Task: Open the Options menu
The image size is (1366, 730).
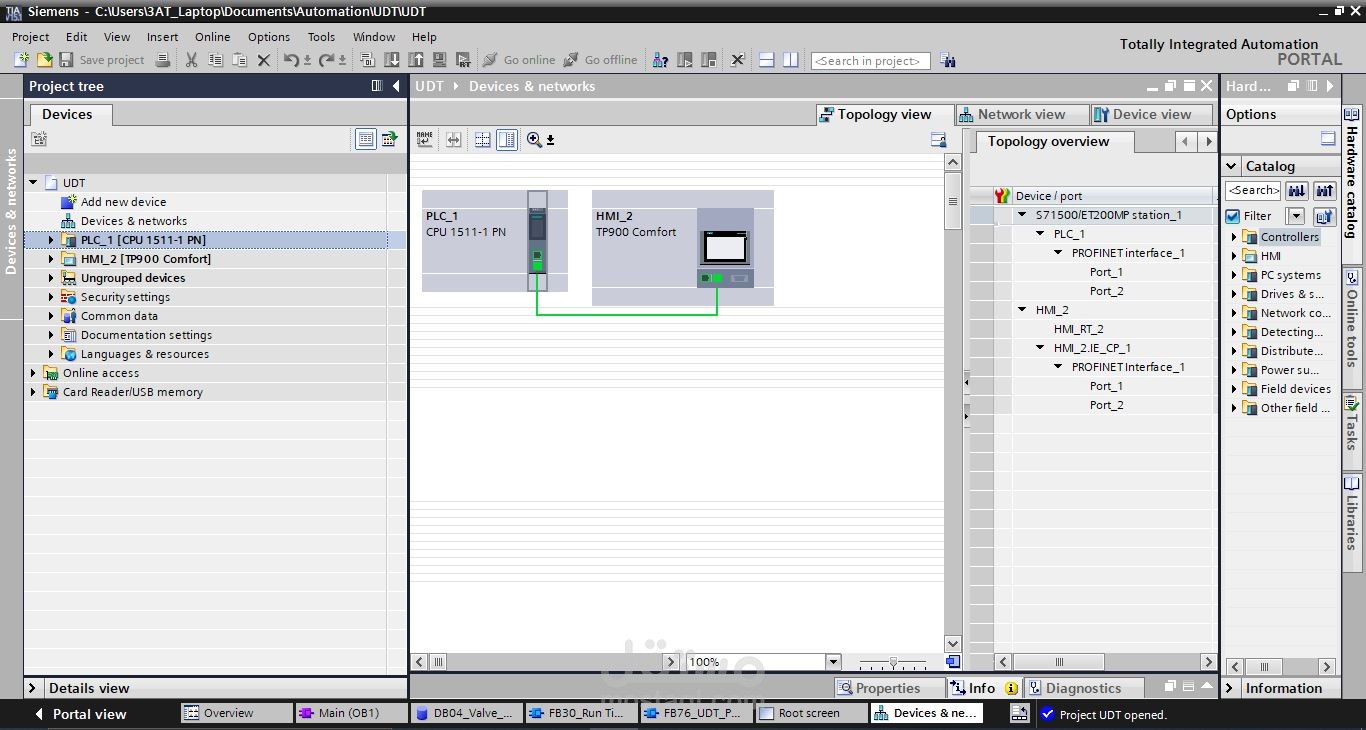Action: [269, 37]
